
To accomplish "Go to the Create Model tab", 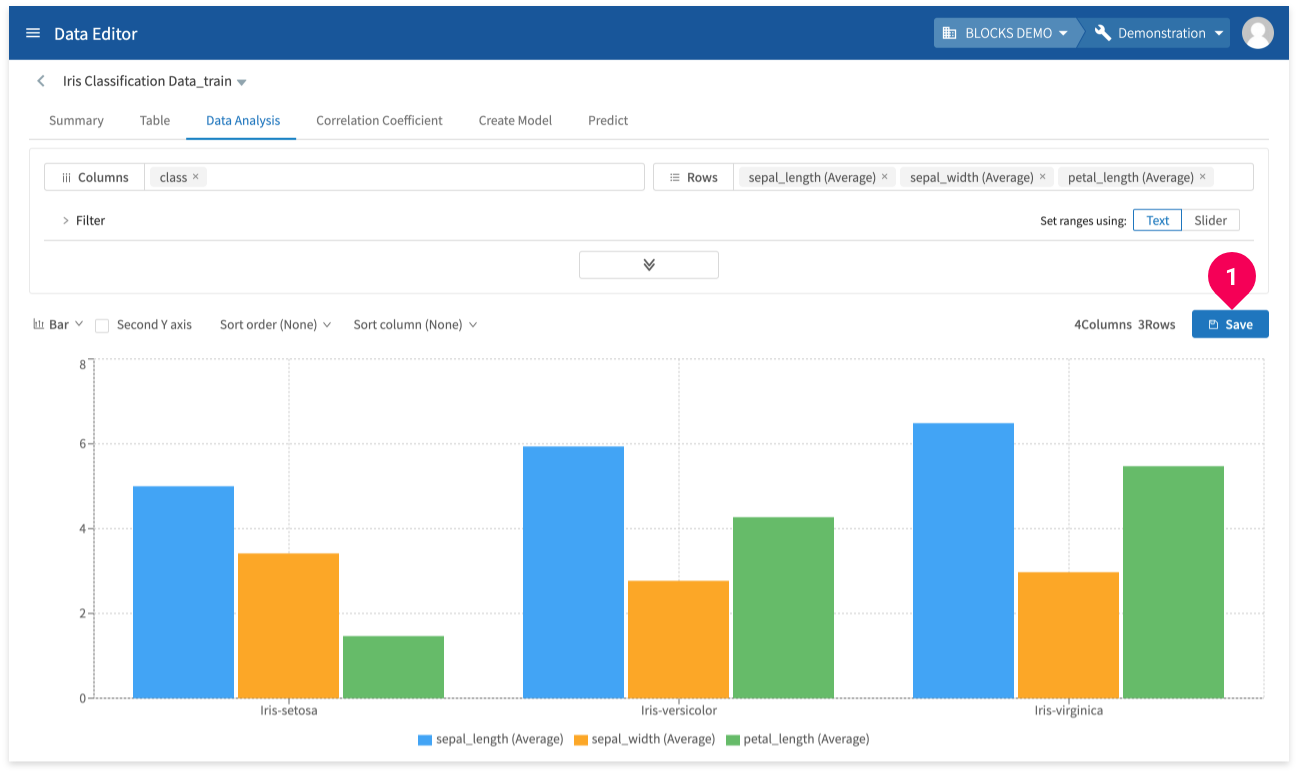I will 515,120.
